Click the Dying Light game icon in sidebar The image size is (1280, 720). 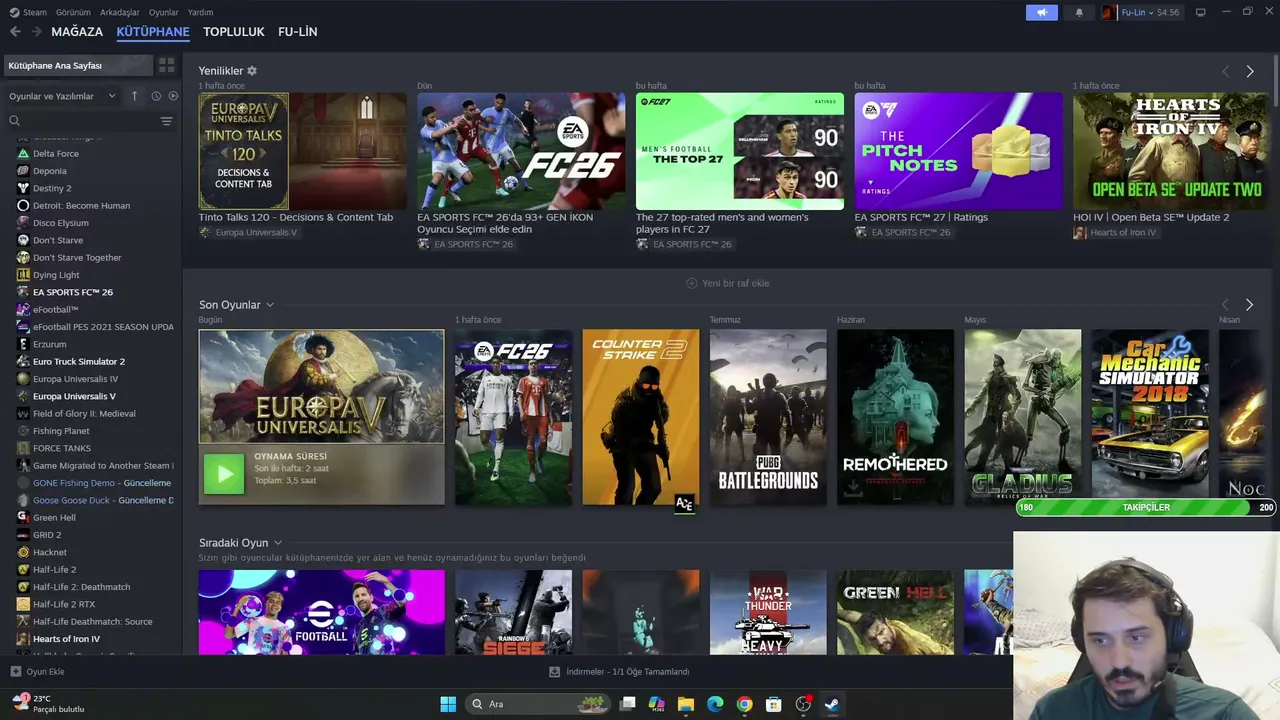23,275
